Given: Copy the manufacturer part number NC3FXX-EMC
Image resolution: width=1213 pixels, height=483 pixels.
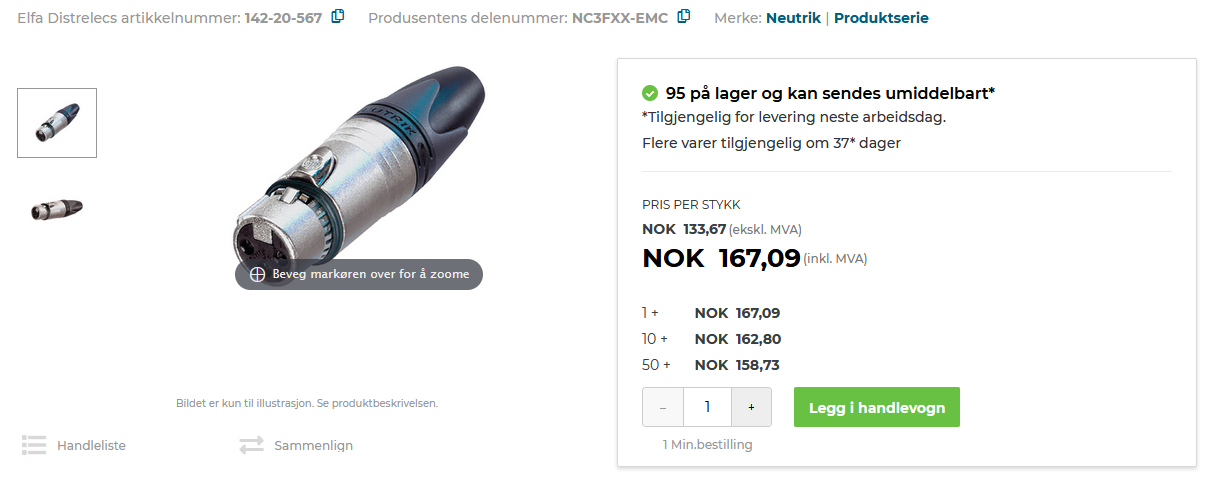Looking at the screenshot, I should [x=684, y=16].
